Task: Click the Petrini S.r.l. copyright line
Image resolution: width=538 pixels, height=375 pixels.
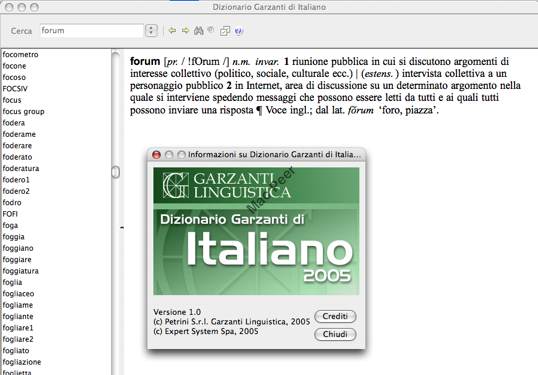Action: [232, 322]
